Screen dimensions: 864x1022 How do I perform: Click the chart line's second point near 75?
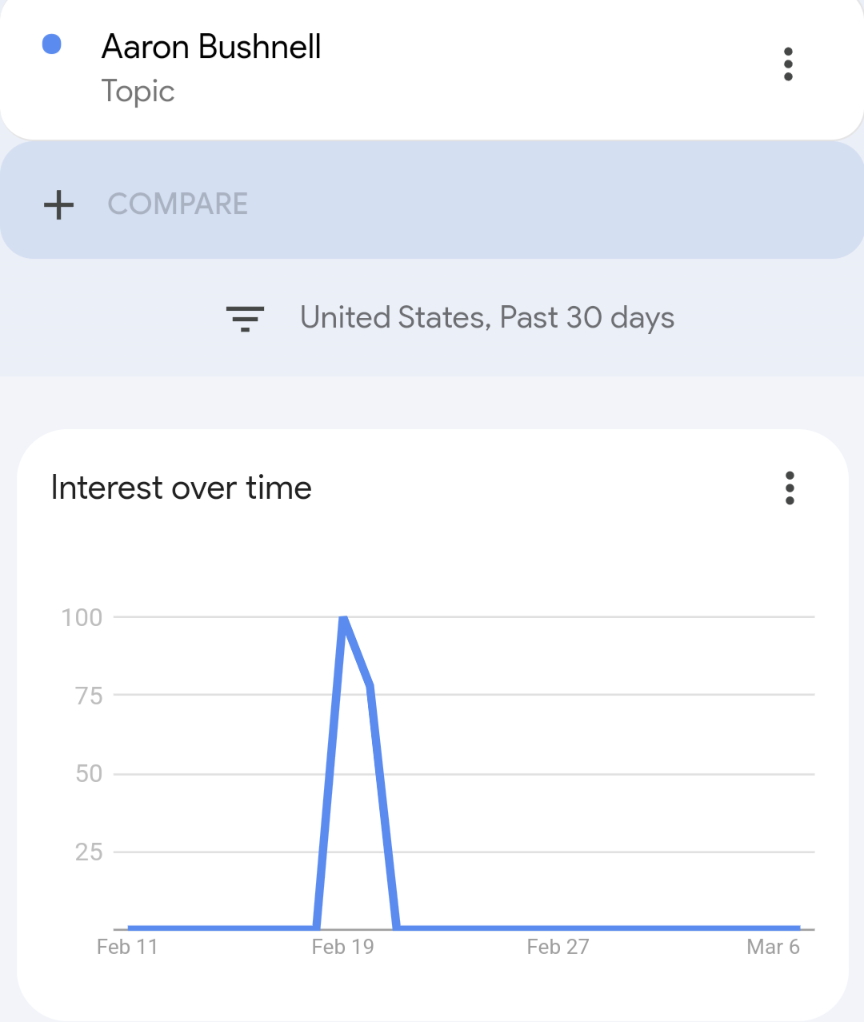370,686
